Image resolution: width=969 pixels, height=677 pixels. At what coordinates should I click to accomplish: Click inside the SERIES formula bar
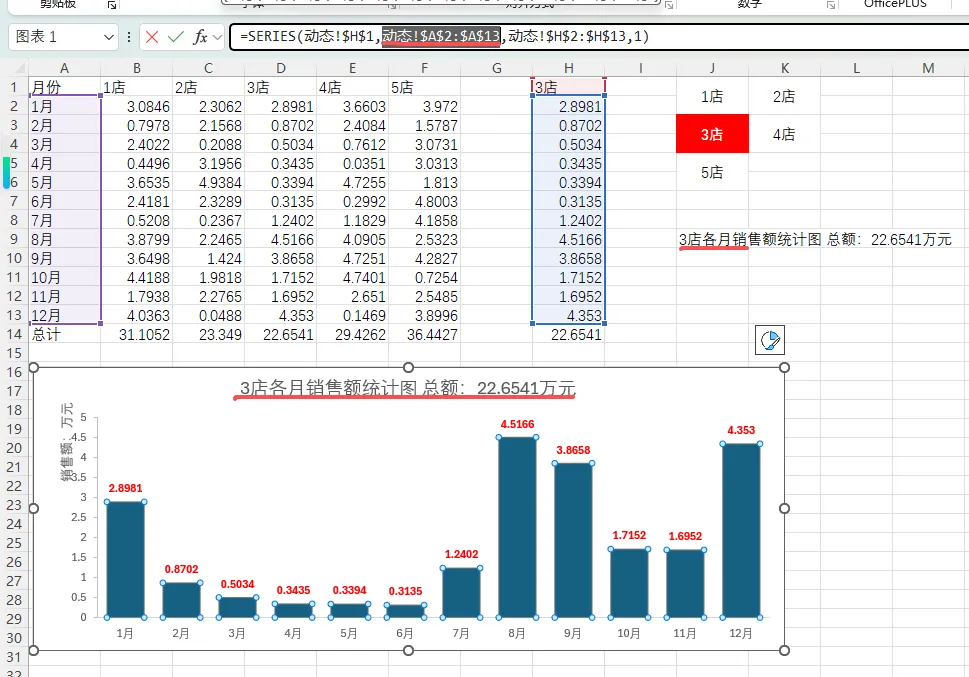(598, 36)
